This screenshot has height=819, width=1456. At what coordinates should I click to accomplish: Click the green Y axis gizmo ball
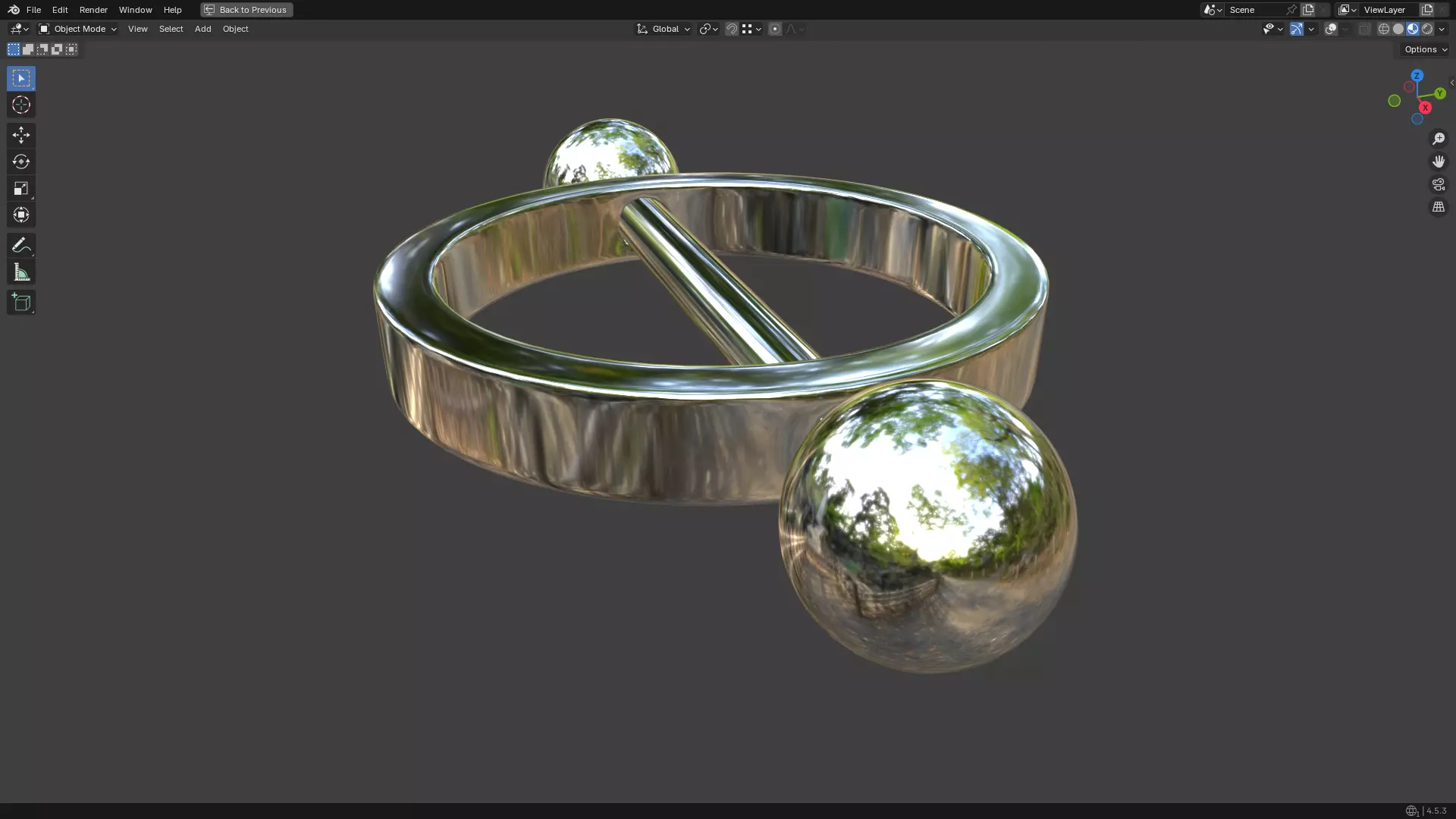1439,93
